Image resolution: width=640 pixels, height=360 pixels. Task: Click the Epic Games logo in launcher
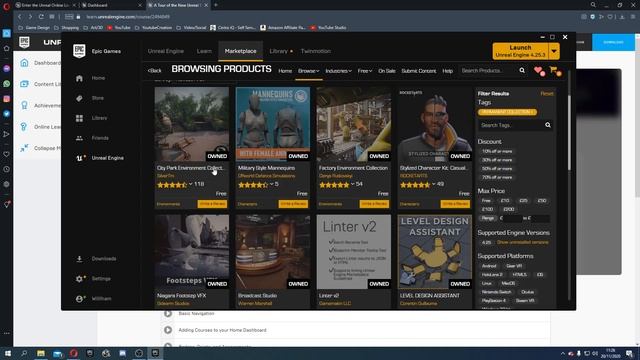pyautogui.click(x=79, y=51)
